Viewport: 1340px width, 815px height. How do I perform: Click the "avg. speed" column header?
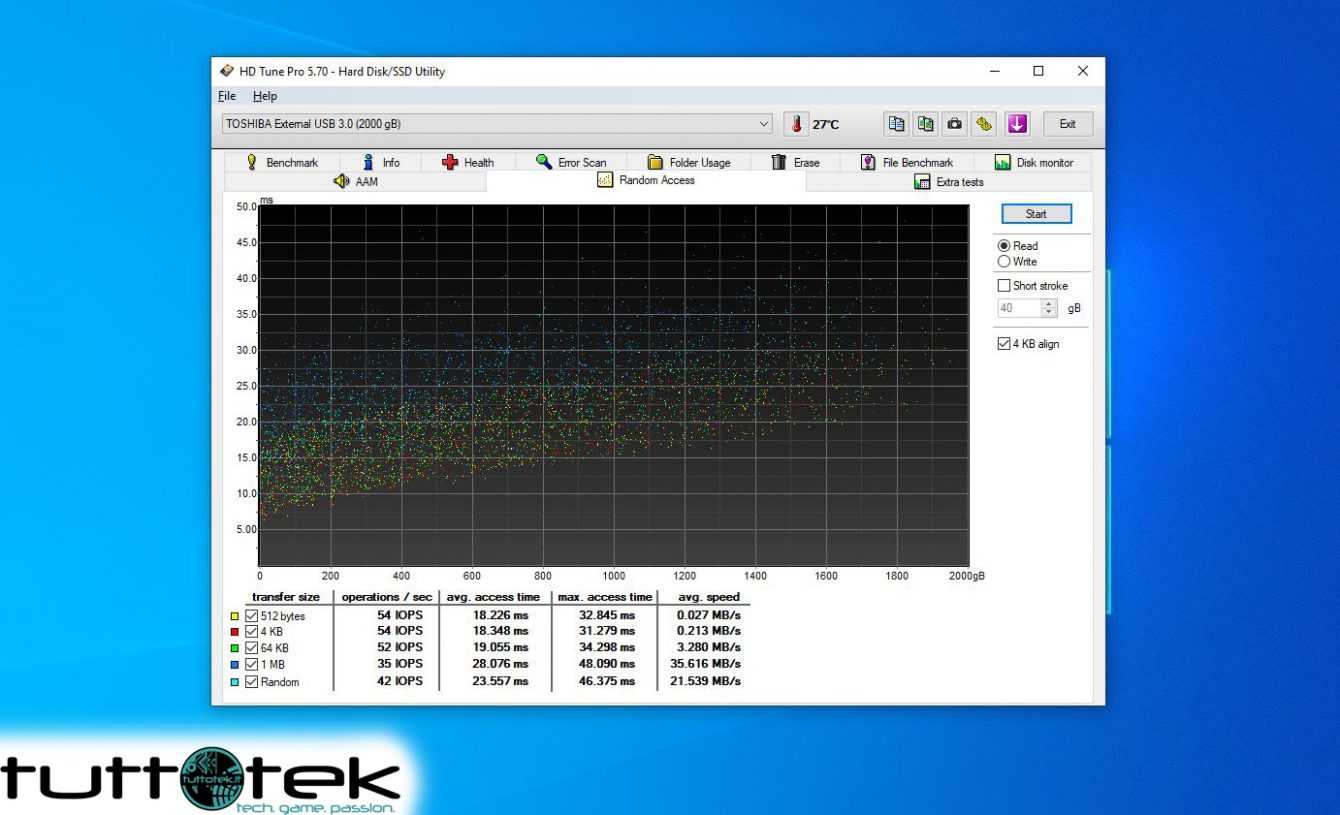(x=708, y=597)
